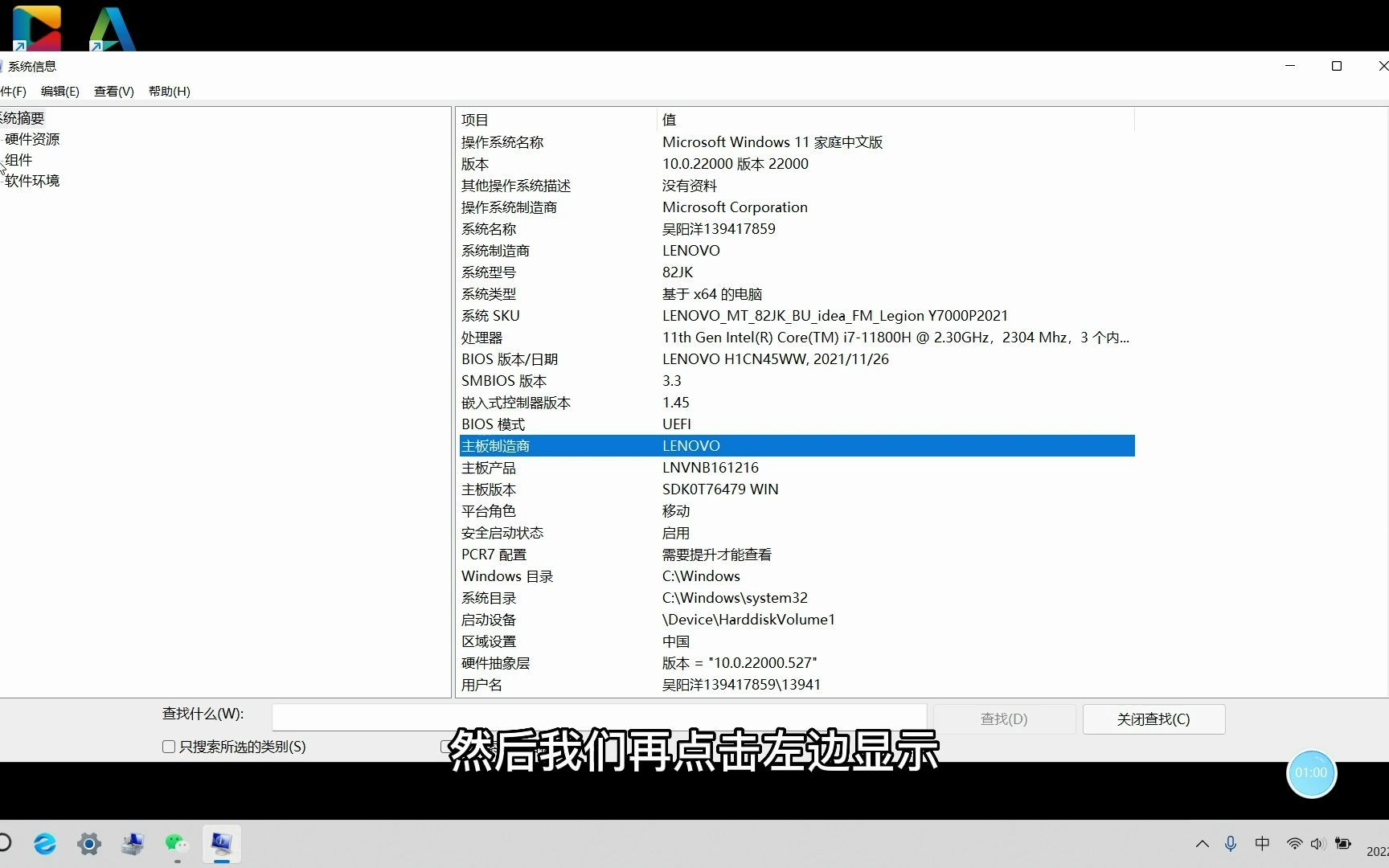The image size is (1389, 868).
Task: Select the Autodesk desktop shortcut icon
Action: point(112,29)
